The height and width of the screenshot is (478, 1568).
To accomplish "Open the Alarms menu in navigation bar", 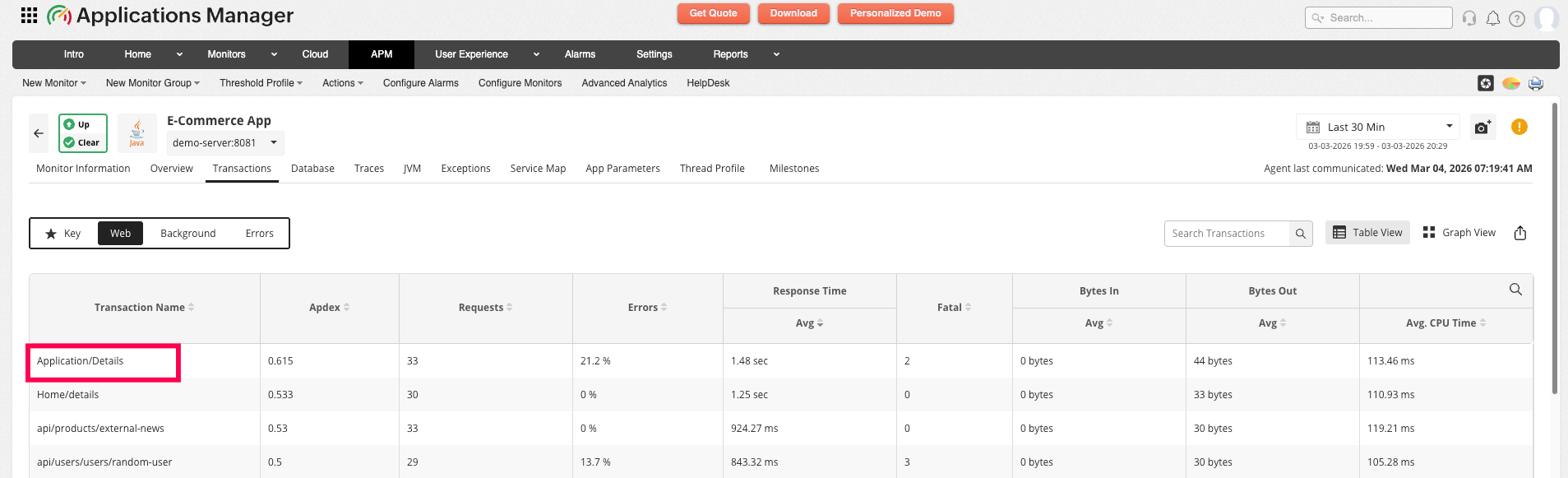I will coord(580,54).
